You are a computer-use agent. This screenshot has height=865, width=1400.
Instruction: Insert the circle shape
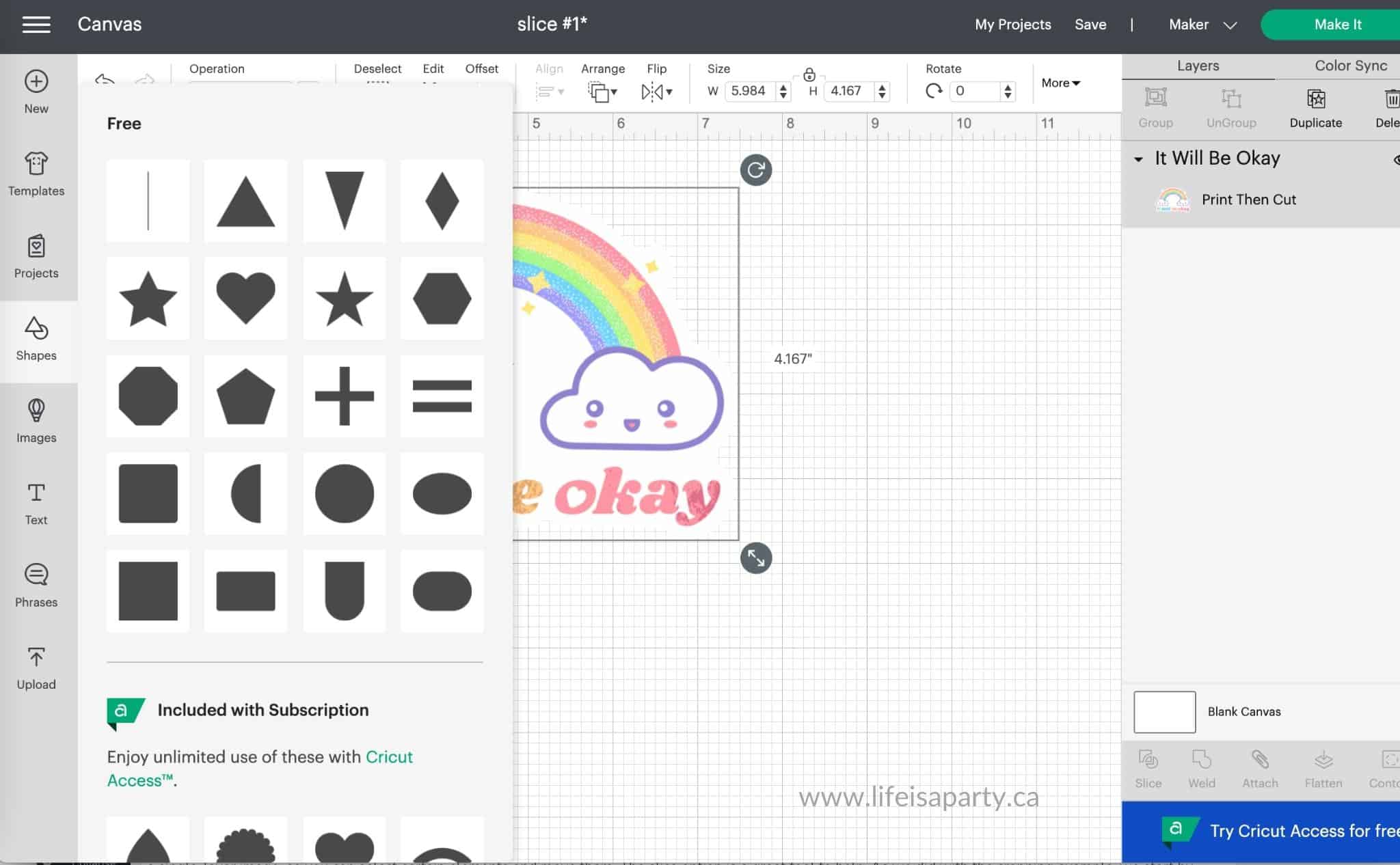coord(344,493)
